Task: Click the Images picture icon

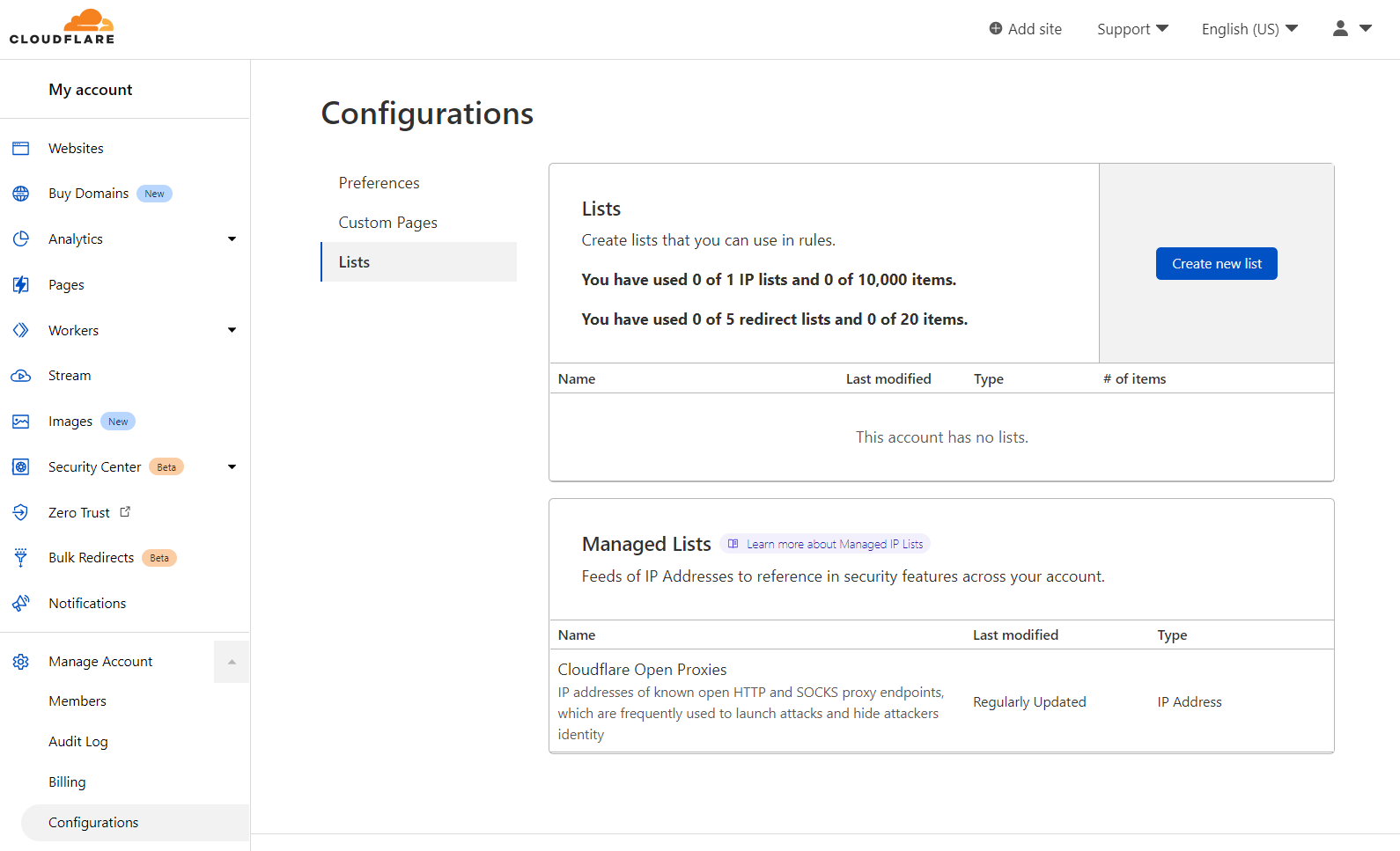Action: [x=21, y=422]
